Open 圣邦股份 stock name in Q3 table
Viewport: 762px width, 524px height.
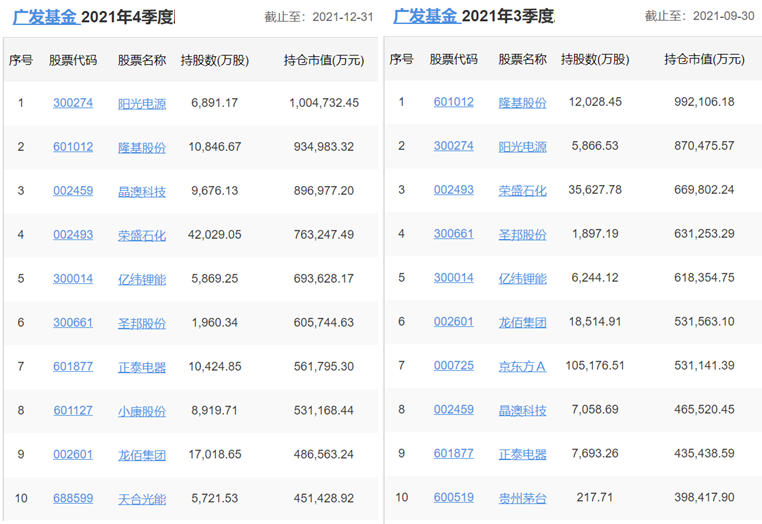(x=522, y=234)
